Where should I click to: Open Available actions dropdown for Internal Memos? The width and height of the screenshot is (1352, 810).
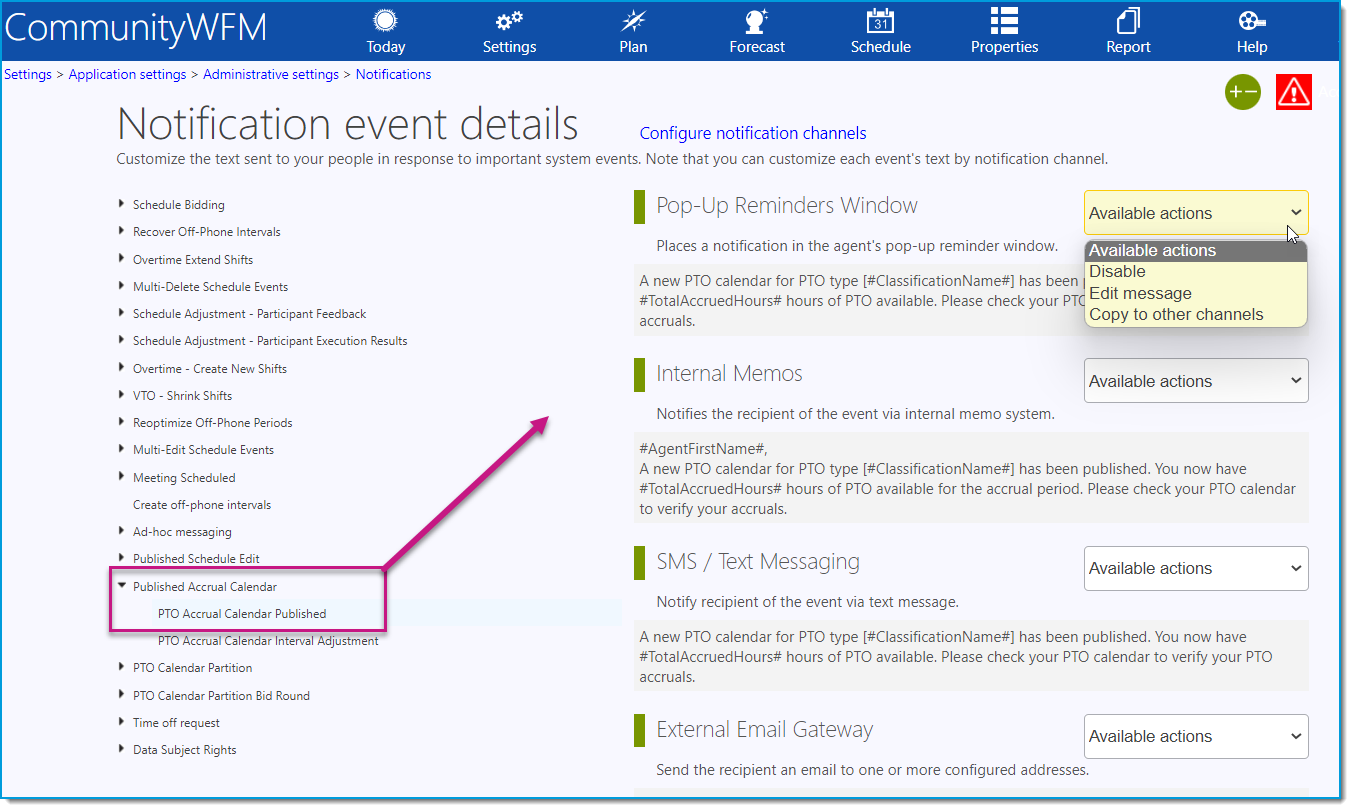(1196, 381)
